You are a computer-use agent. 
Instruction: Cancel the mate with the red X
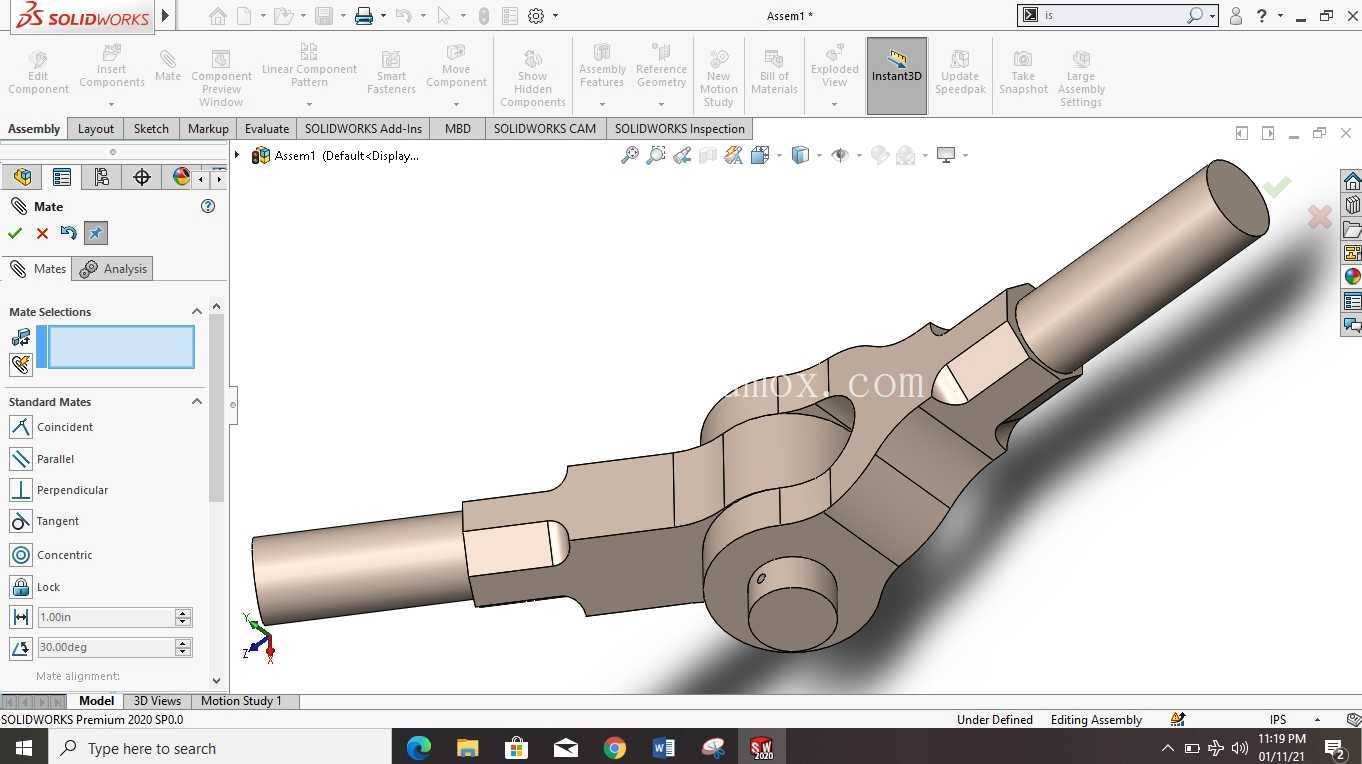click(x=42, y=233)
